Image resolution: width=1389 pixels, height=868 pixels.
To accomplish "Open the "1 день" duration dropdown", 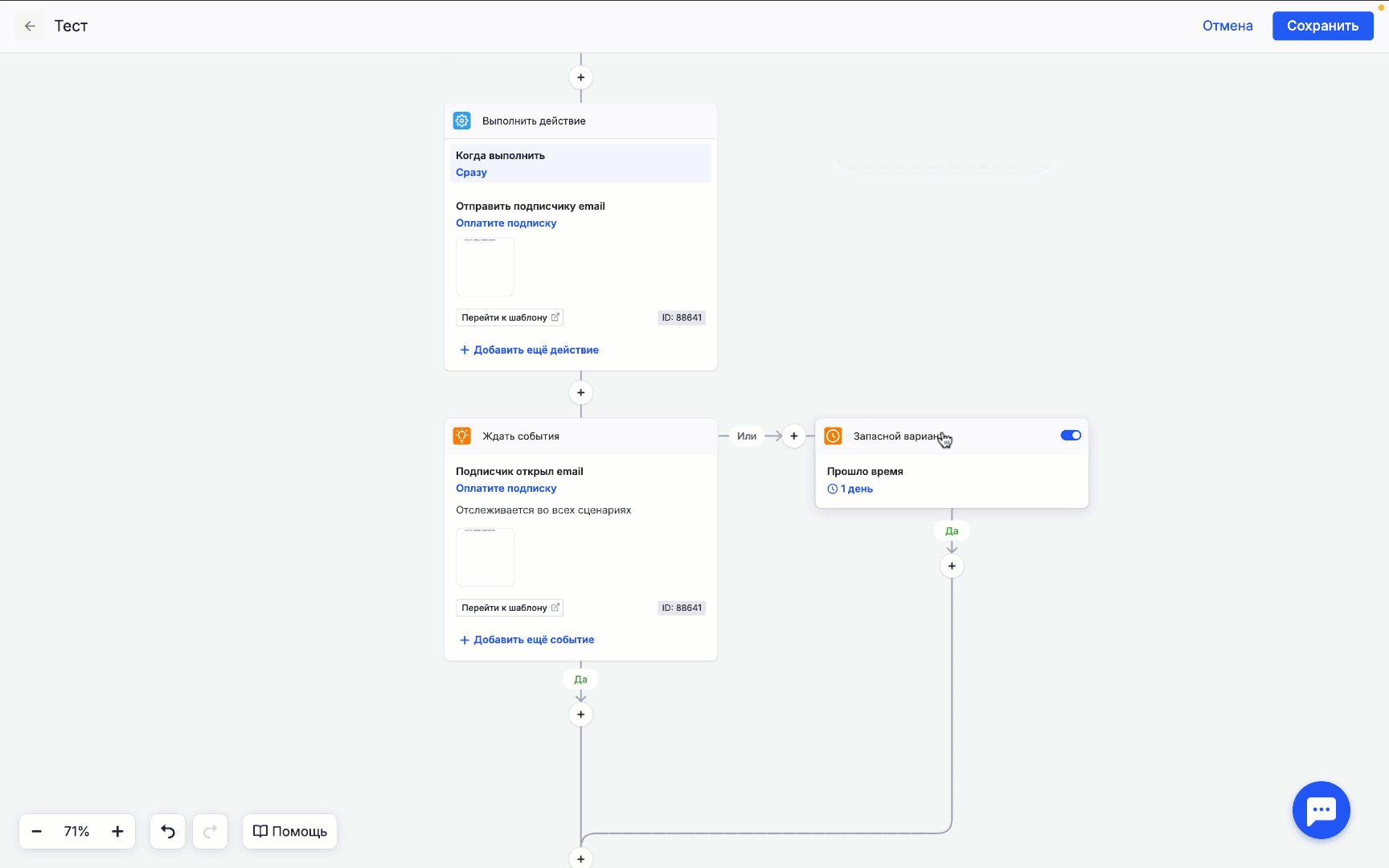I will pyautogui.click(x=855, y=488).
